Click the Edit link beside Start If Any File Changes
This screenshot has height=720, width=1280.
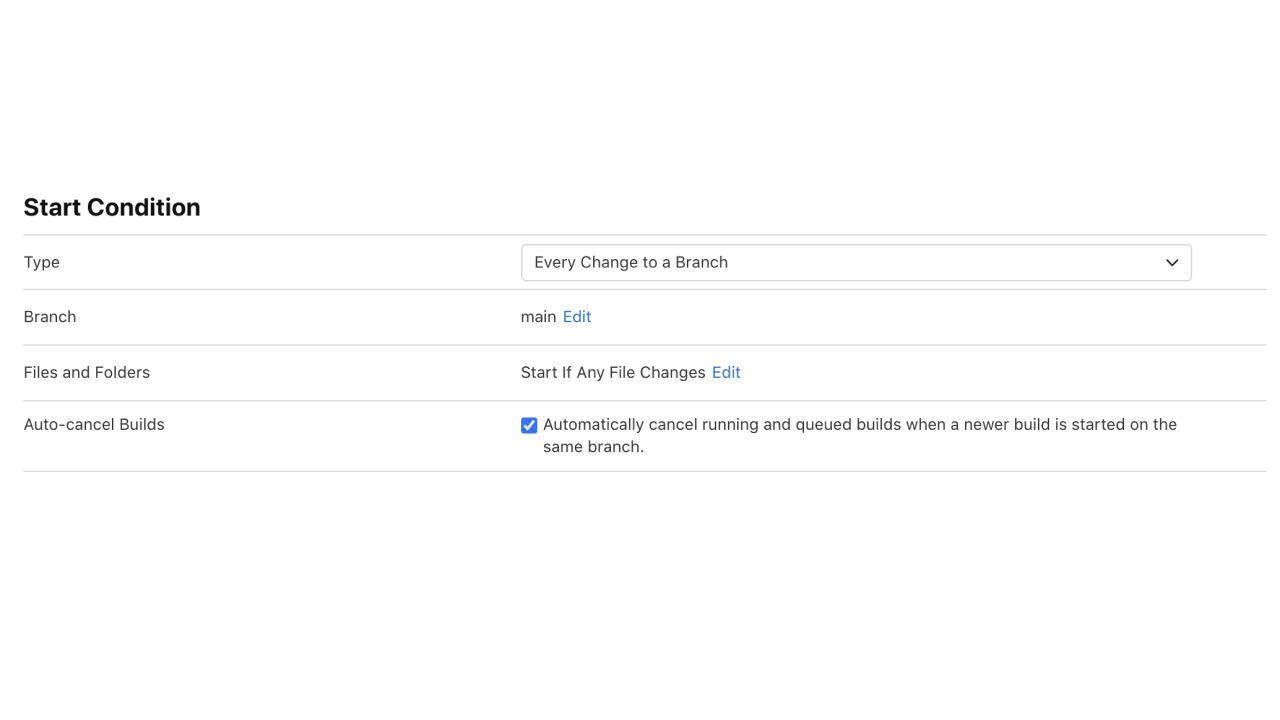(726, 372)
